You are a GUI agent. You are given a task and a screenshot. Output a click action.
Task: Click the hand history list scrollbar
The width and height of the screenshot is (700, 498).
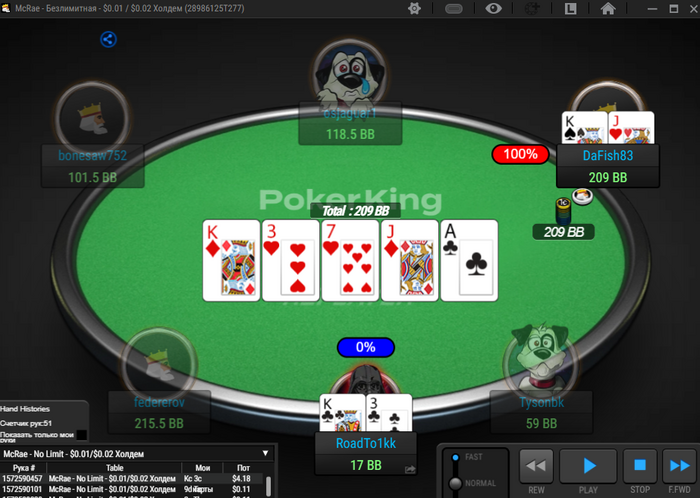(269, 486)
